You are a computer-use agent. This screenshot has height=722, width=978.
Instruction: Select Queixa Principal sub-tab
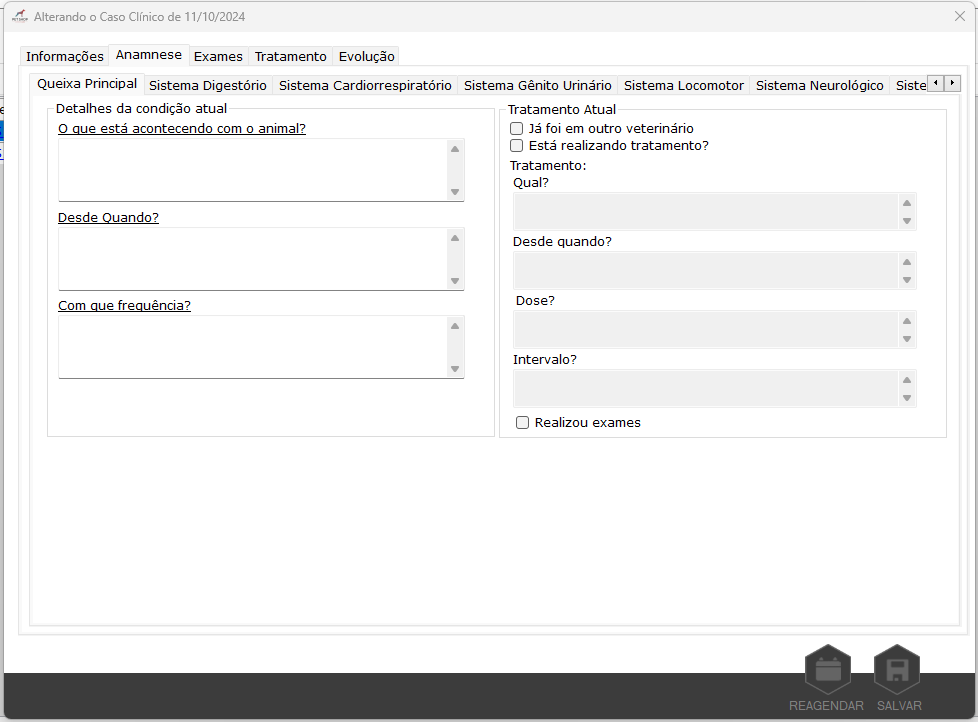(87, 84)
